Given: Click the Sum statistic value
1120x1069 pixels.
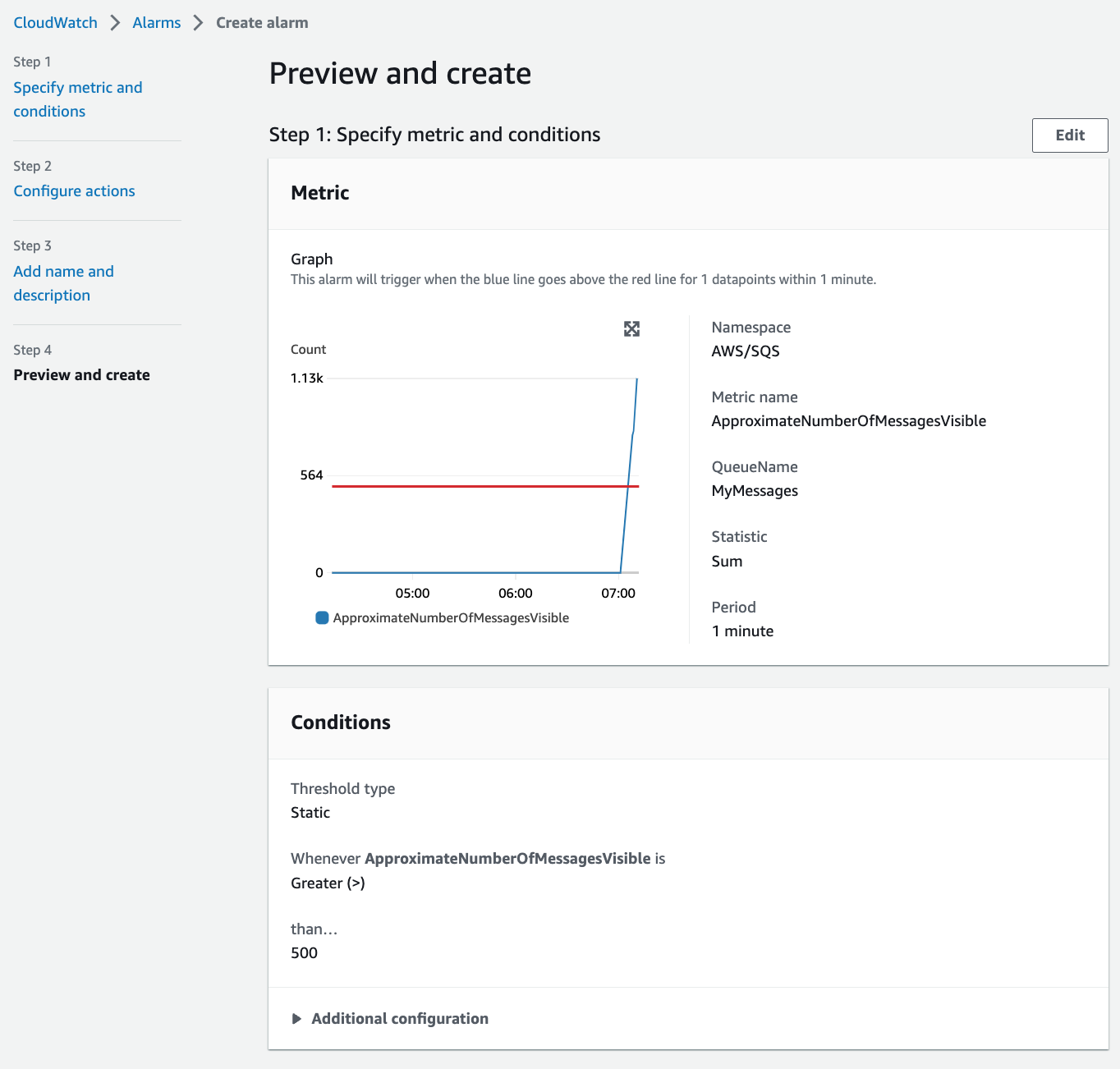Looking at the screenshot, I should pos(727,561).
